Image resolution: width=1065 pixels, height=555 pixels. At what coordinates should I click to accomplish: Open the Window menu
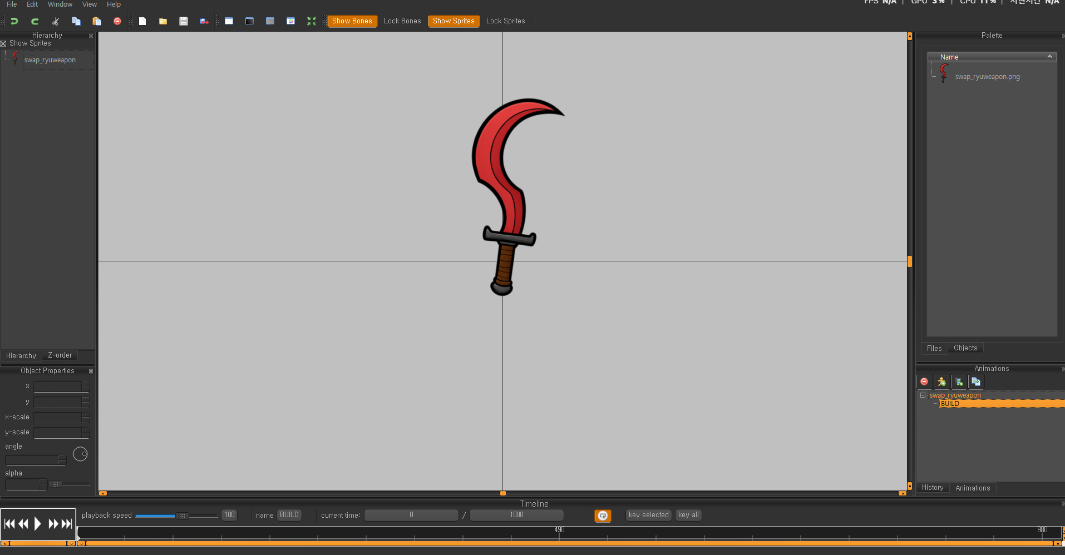point(60,5)
